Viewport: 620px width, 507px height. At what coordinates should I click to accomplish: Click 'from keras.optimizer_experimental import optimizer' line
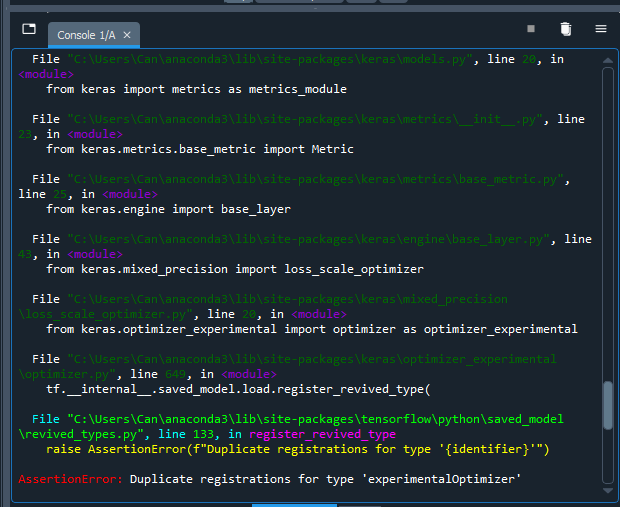click(312, 329)
